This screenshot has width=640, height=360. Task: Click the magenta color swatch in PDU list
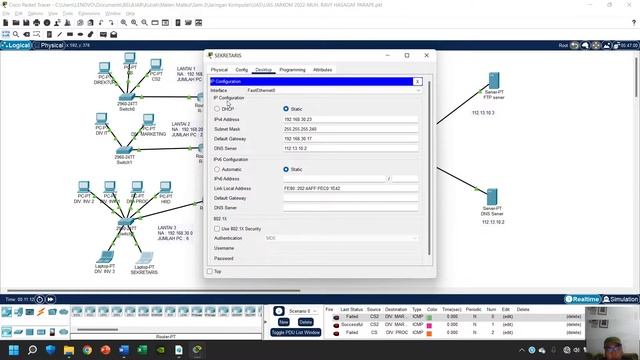(429, 325)
